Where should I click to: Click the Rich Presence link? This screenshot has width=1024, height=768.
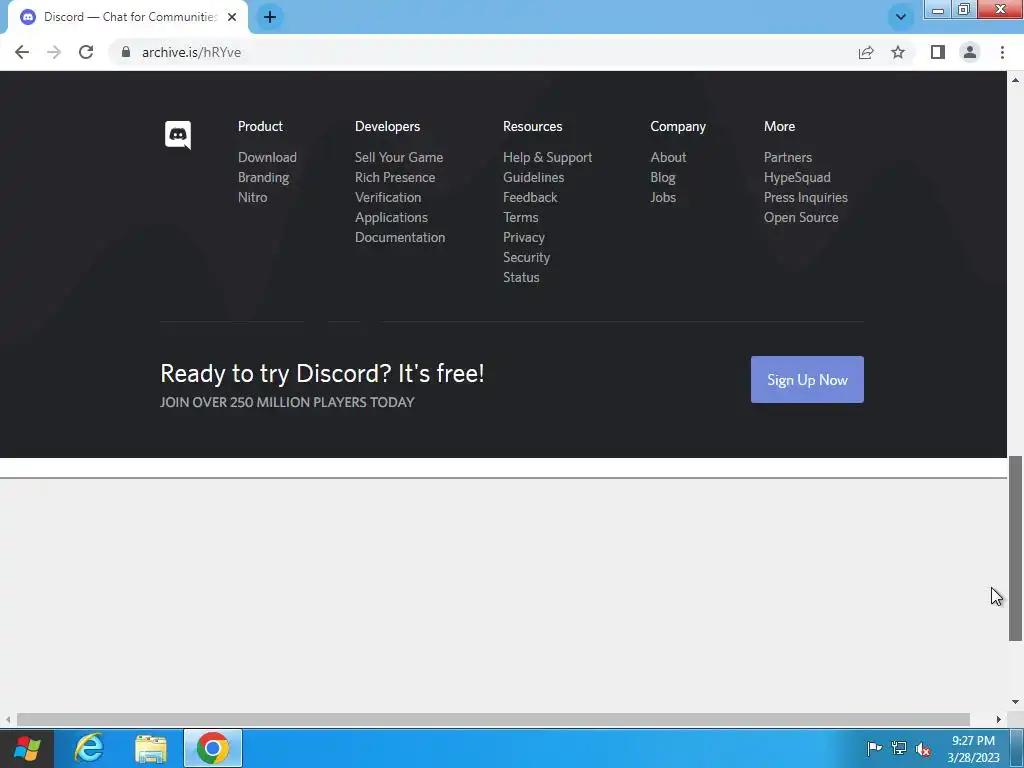[x=395, y=178]
